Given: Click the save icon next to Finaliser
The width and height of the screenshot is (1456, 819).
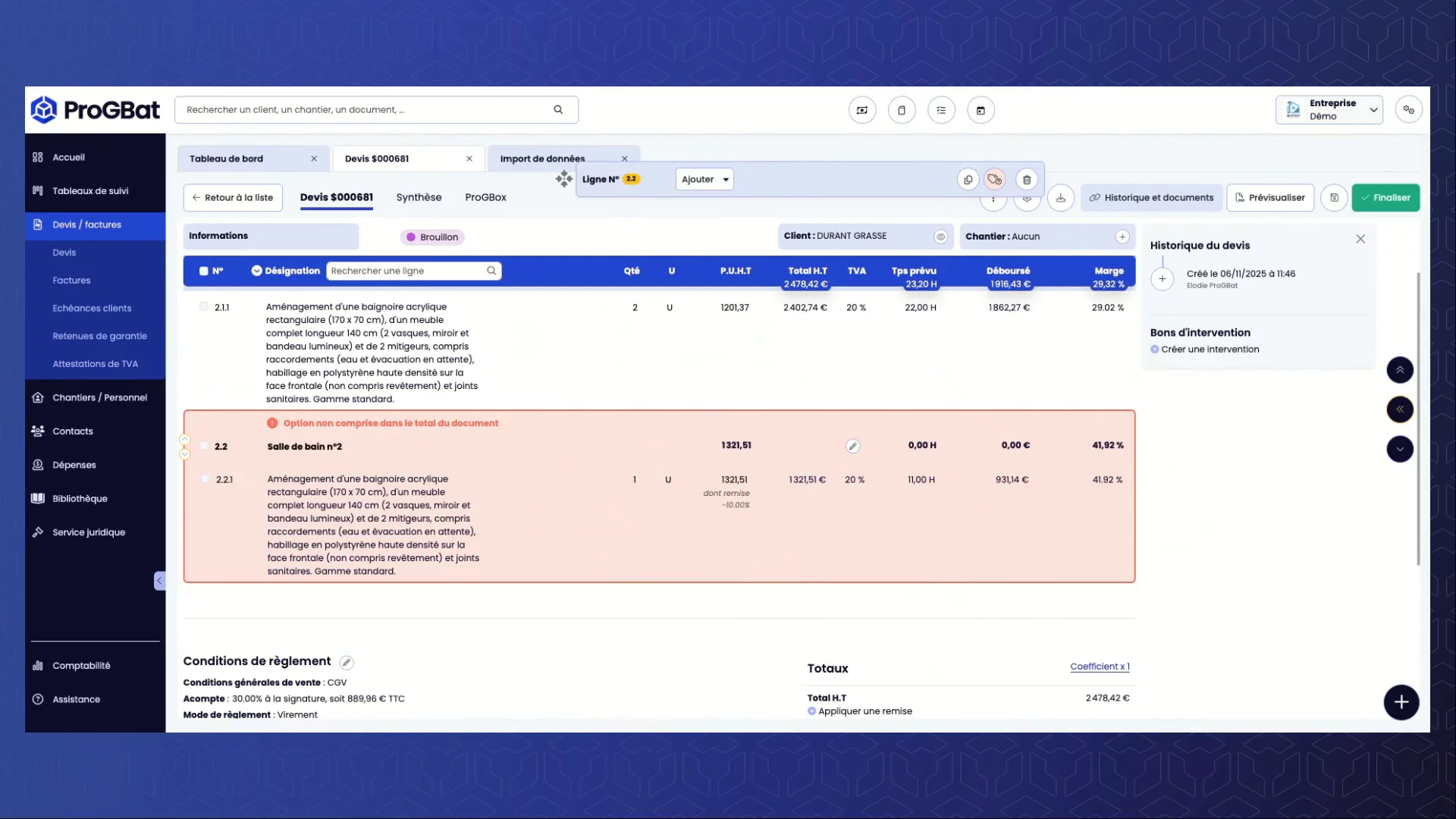Looking at the screenshot, I should click(1334, 198).
